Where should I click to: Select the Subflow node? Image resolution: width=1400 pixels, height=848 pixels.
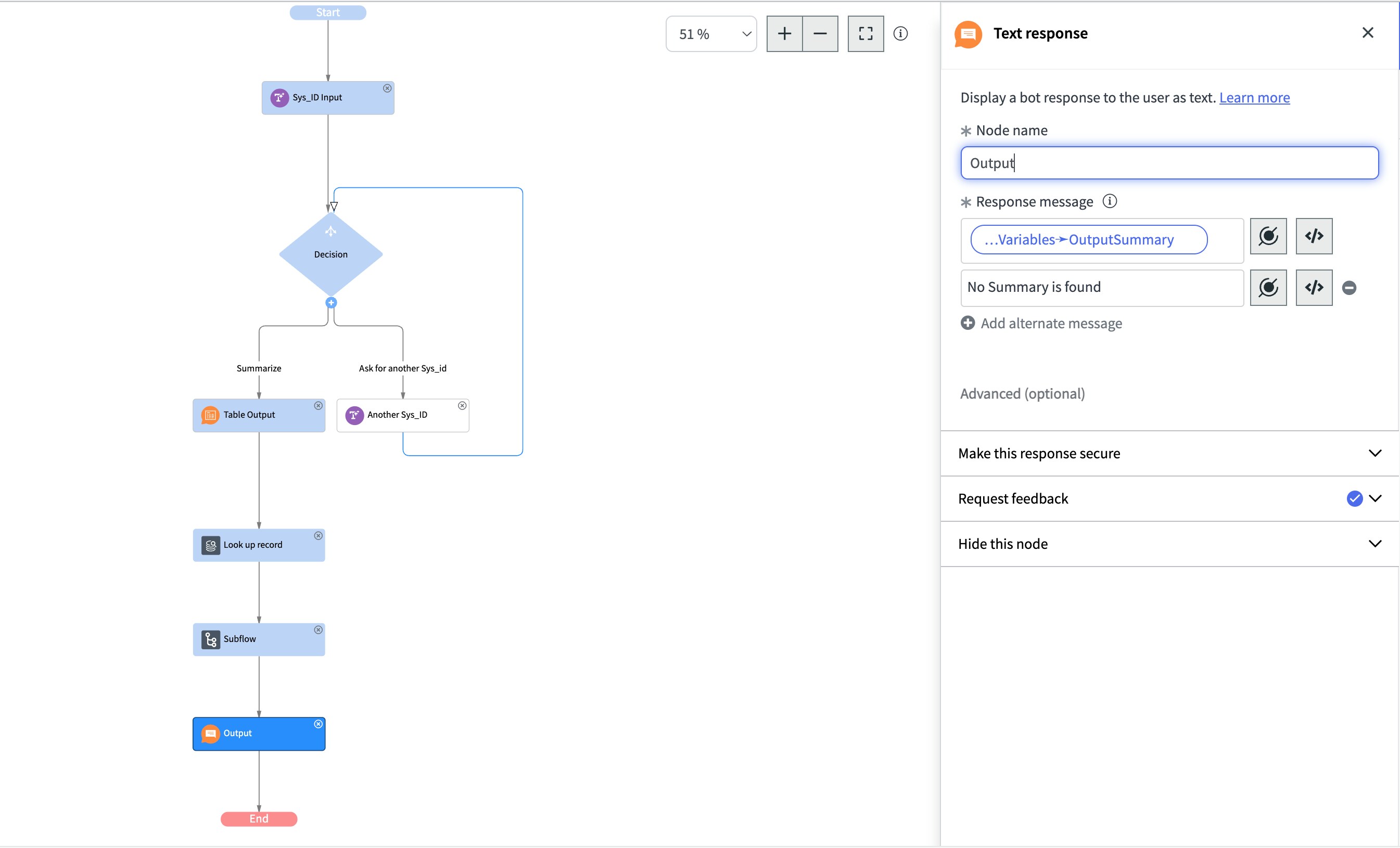tap(259, 639)
